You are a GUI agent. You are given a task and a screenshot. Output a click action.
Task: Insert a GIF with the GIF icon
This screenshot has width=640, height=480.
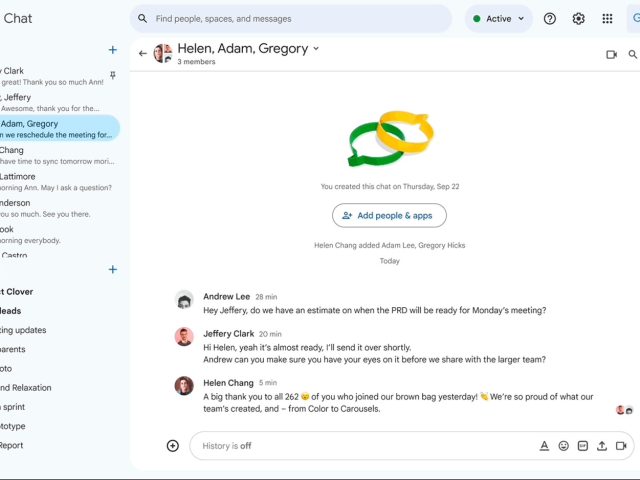click(x=582, y=446)
